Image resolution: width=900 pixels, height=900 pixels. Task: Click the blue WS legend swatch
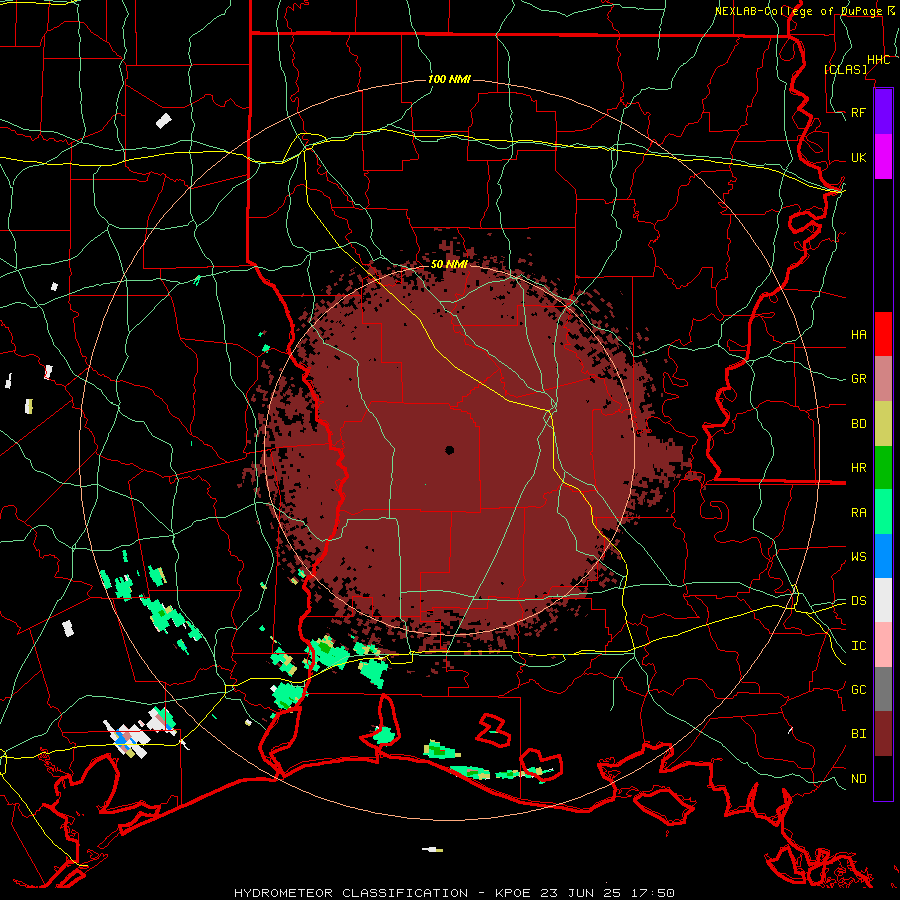click(x=883, y=556)
